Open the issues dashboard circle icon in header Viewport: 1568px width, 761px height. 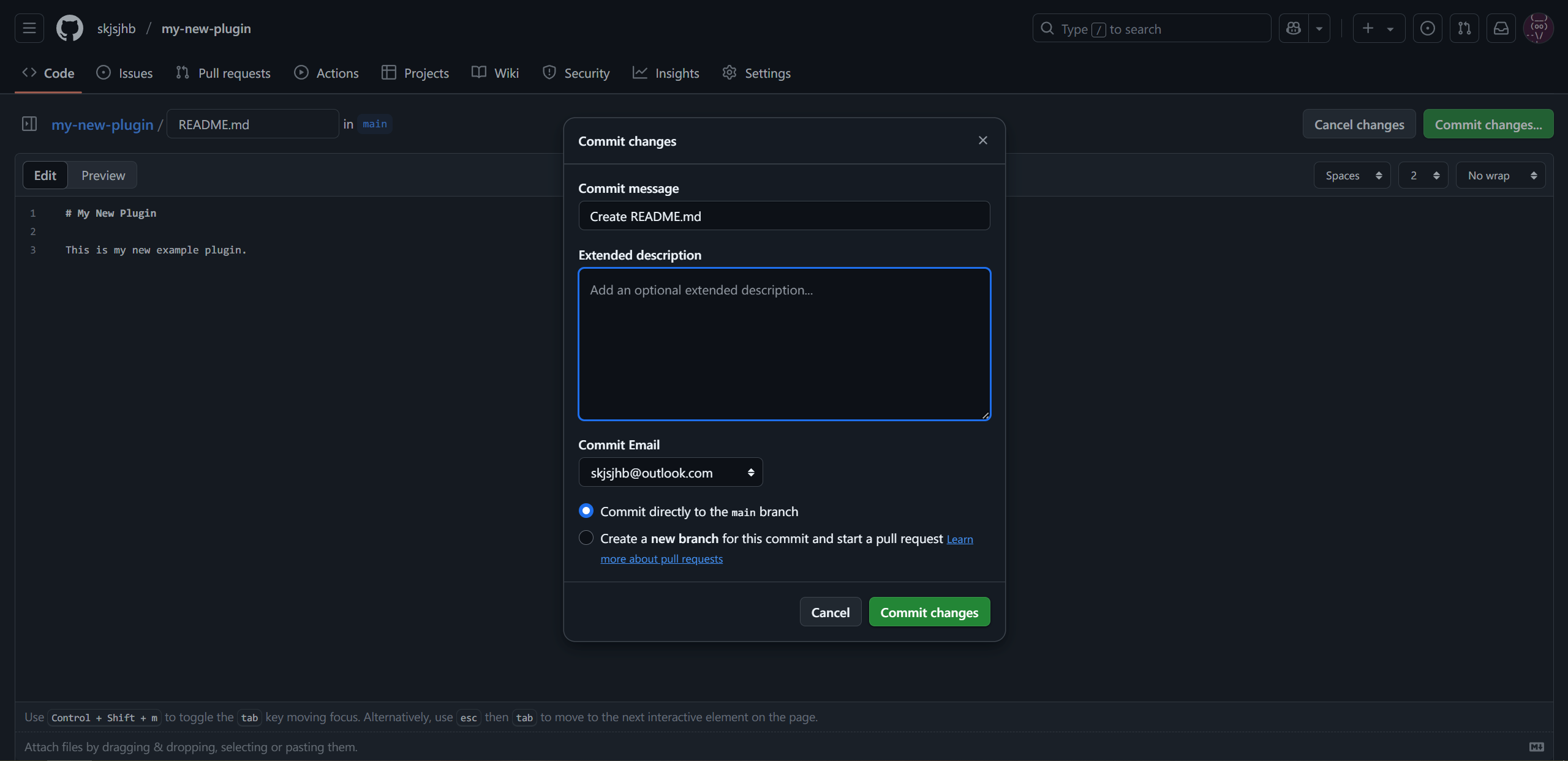pyautogui.click(x=1427, y=28)
